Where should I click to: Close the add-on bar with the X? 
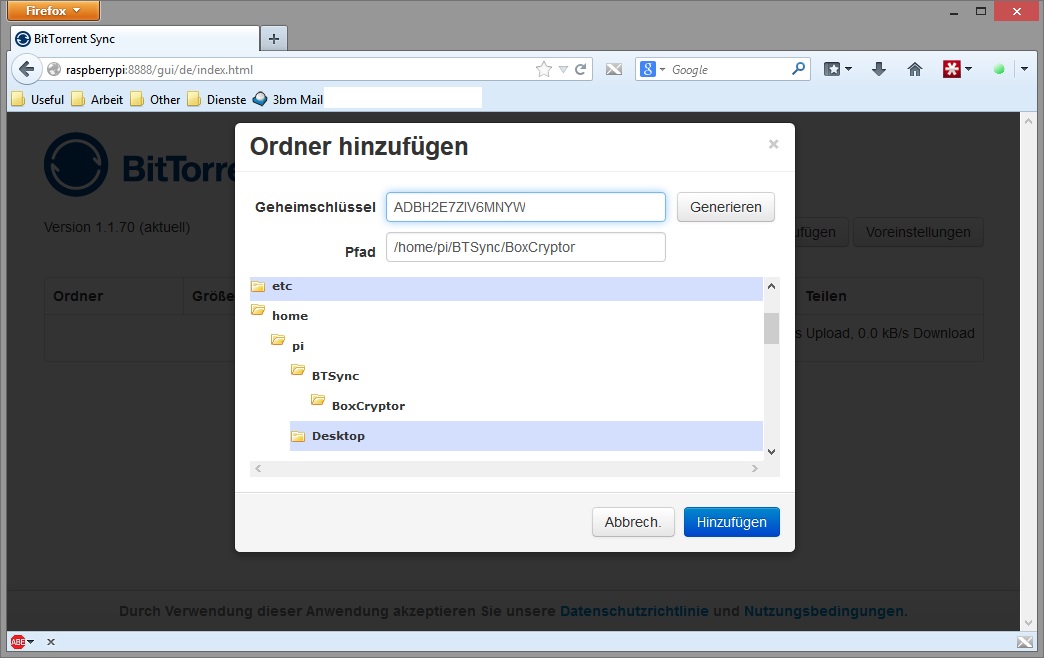(x=51, y=642)
